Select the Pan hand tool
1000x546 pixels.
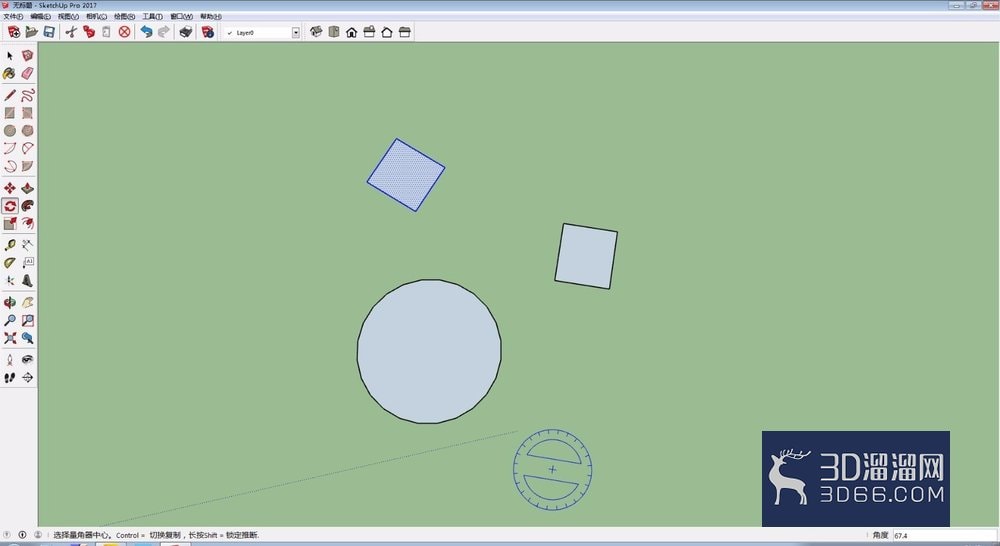click(27, 302)
